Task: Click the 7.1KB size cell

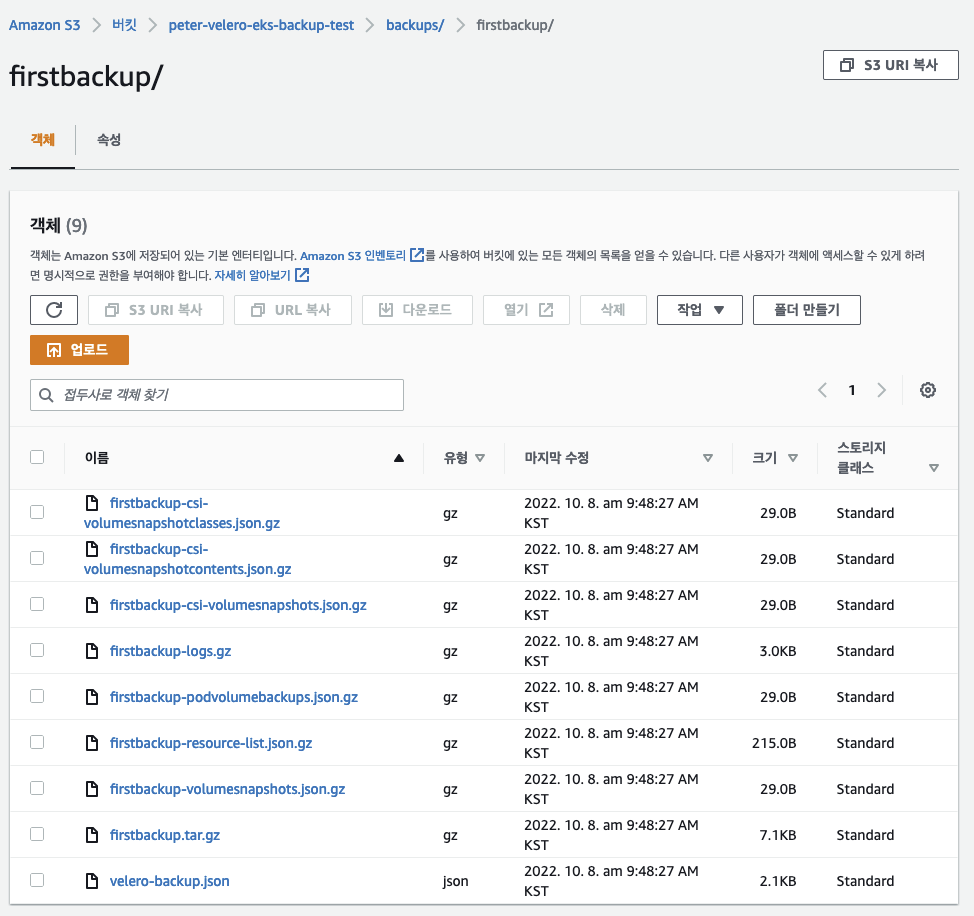Action: pos(778,835)
